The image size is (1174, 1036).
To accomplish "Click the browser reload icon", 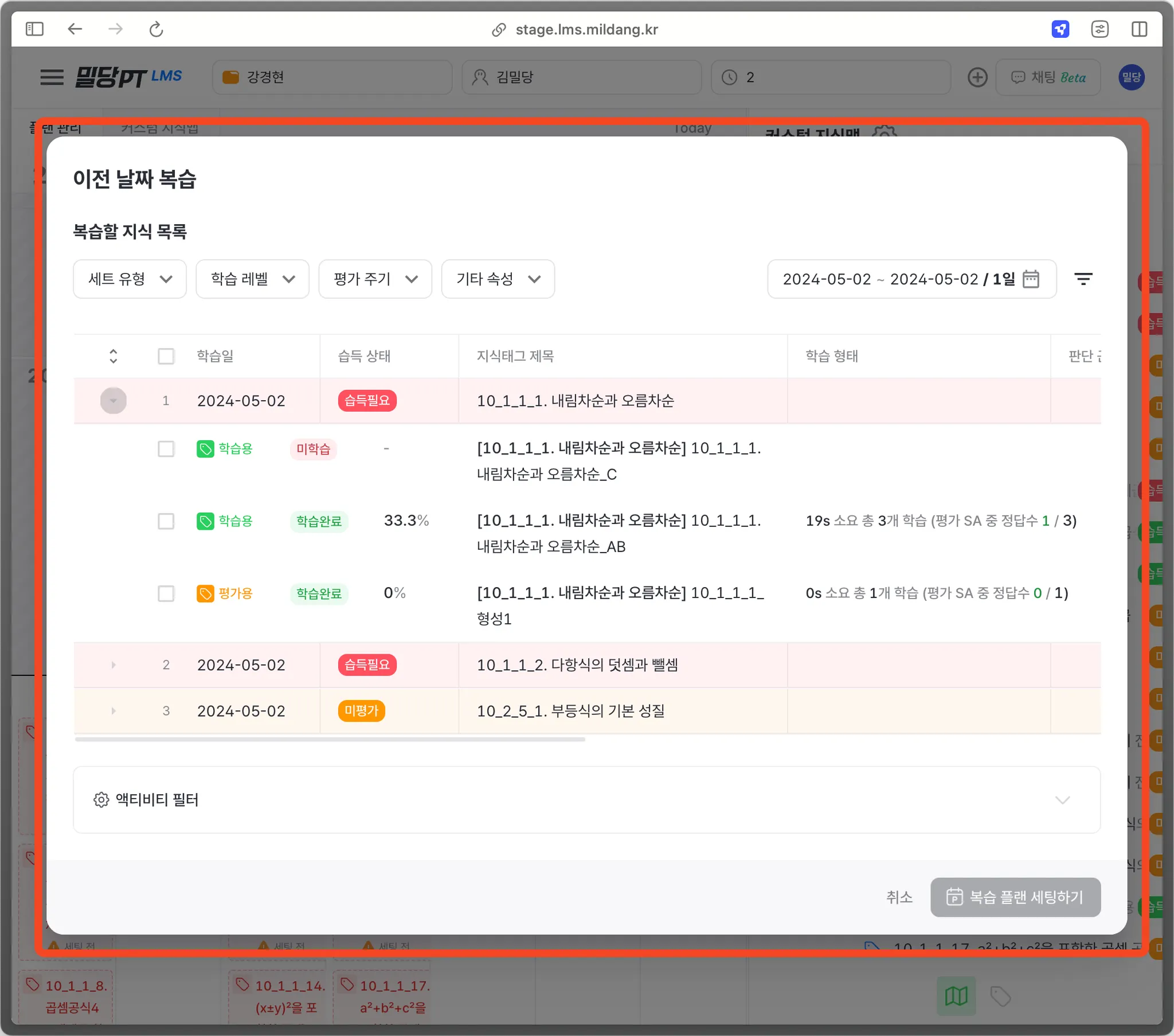I will [x=156, y=29].
